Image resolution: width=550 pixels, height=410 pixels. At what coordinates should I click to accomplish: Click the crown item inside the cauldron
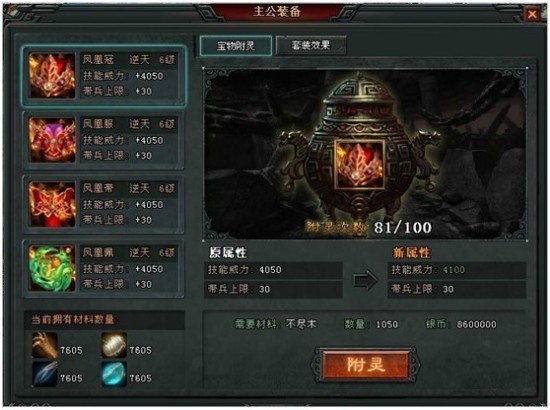[359, 164]
